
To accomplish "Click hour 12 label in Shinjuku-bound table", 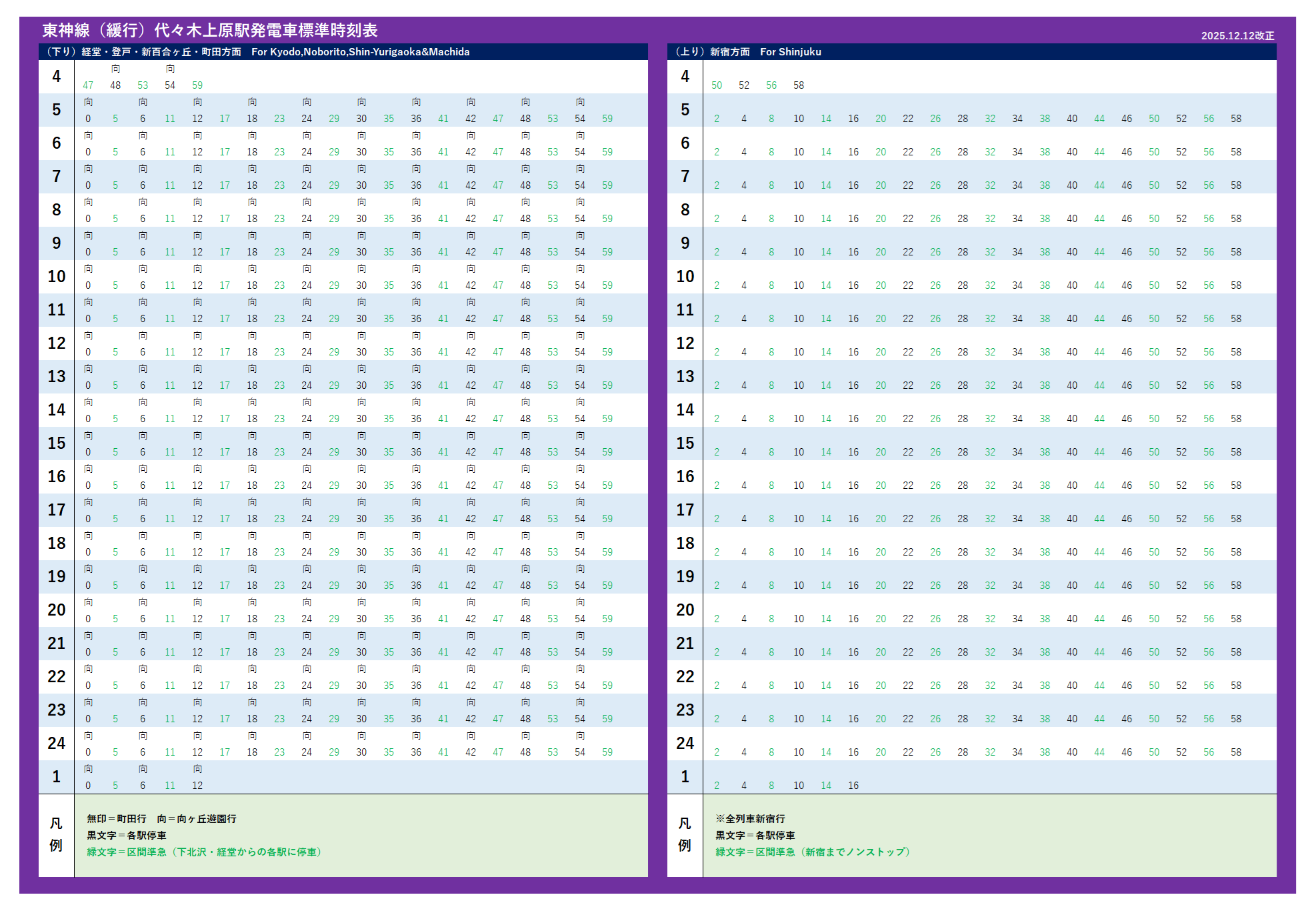I will (685, 343).
